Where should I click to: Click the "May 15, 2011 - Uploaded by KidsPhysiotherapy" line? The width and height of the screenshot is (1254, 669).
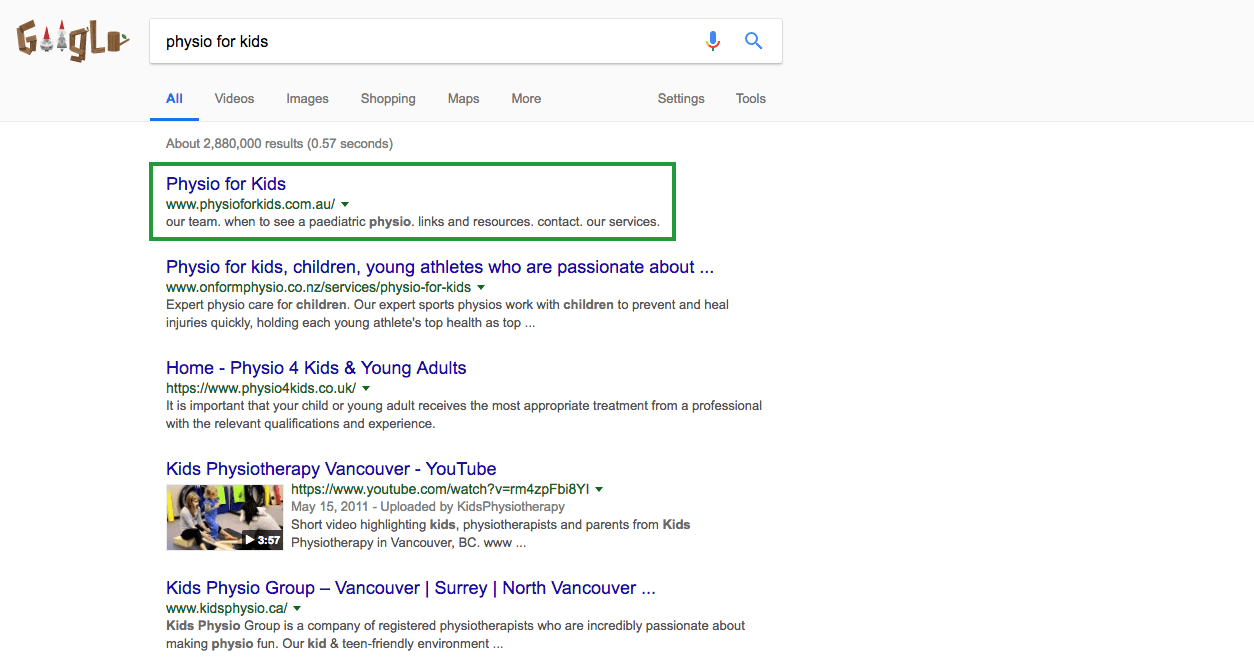coord(428,507)
